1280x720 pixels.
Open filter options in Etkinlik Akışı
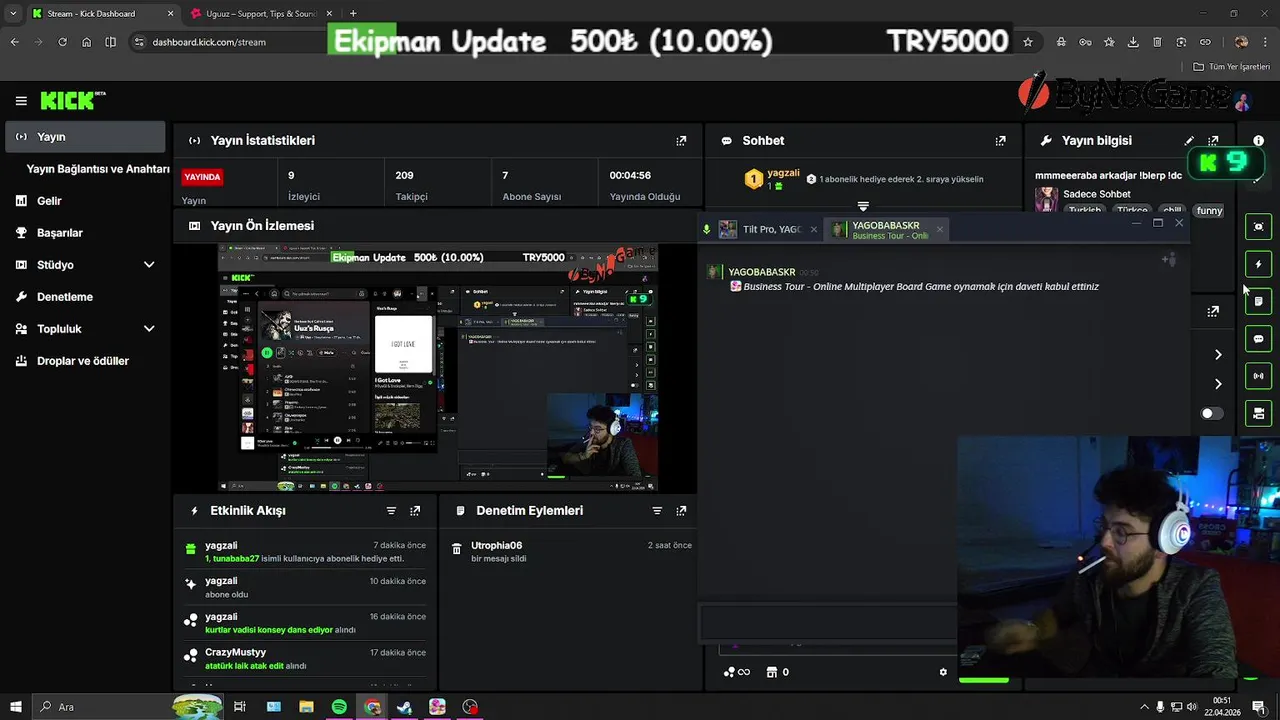point(391,511)
